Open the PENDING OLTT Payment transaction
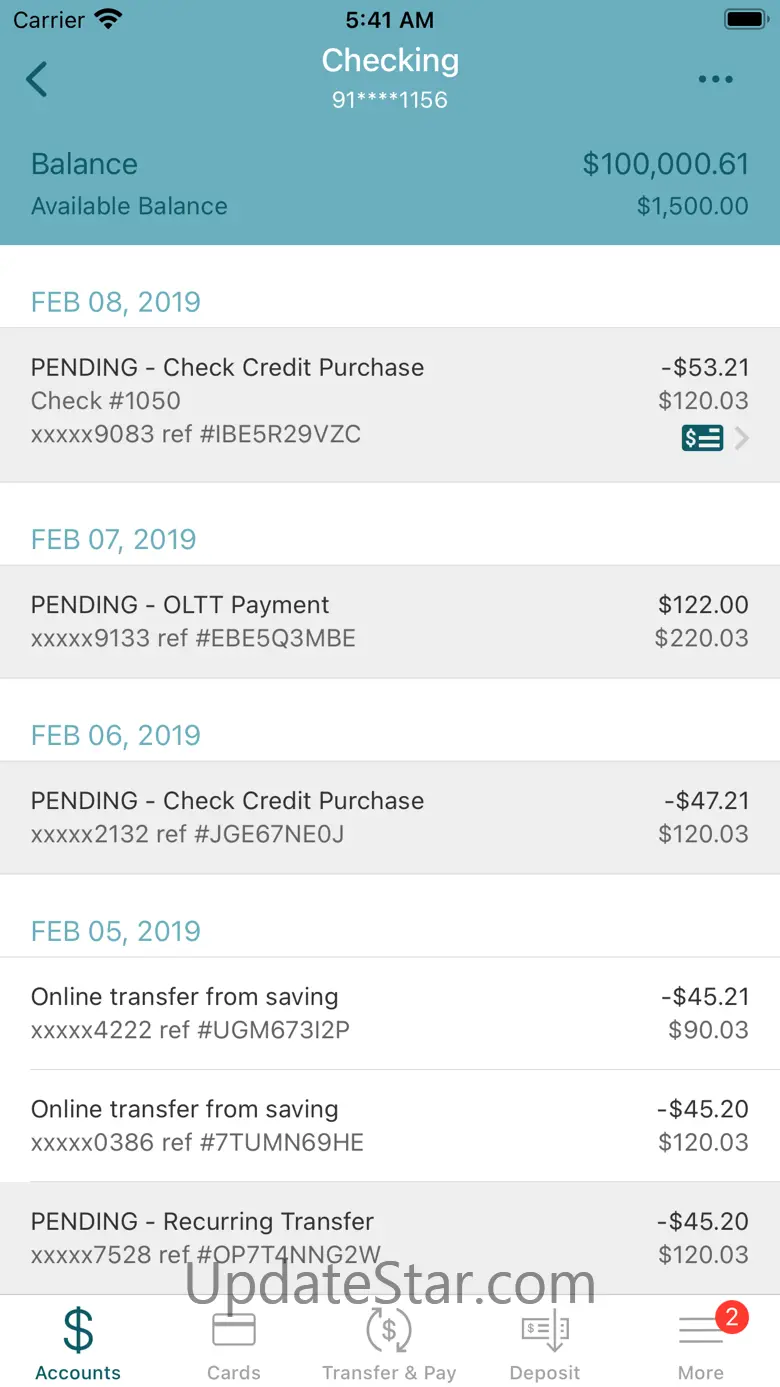780x1387 pixels. pyautogui.click(x=390, y=621)
